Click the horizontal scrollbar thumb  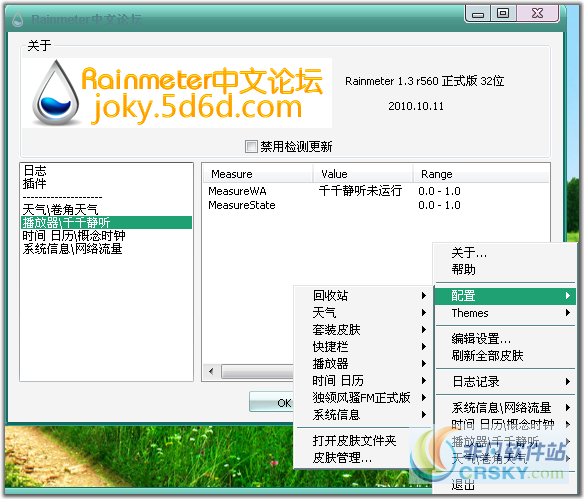tap(257, 371)
